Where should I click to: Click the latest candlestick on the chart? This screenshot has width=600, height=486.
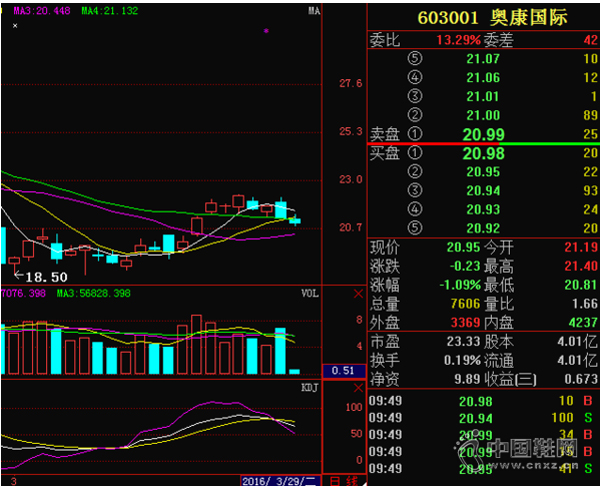point(295,220)
